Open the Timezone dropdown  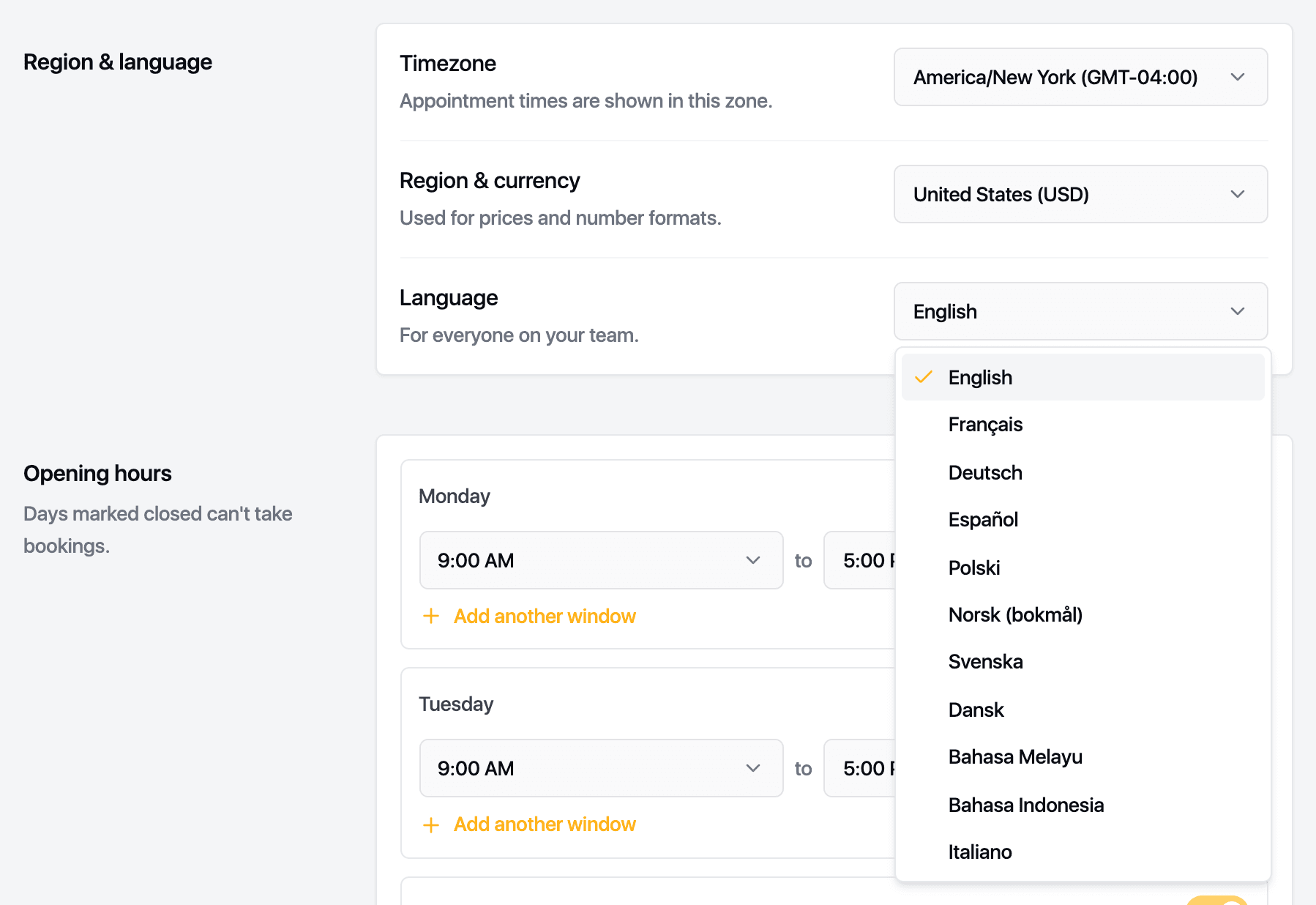(x=1080, y=77)
